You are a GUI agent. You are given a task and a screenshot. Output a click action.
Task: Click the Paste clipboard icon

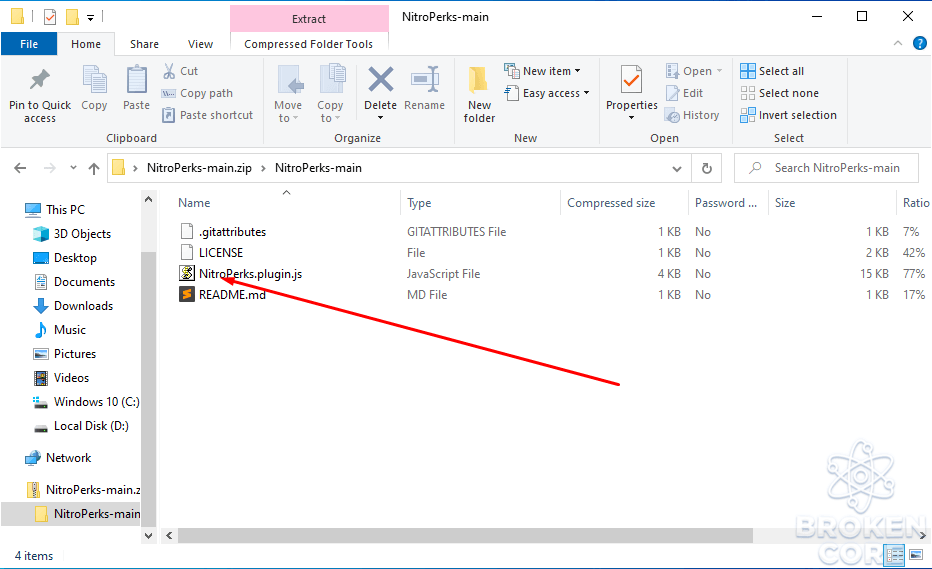(136, 80)
